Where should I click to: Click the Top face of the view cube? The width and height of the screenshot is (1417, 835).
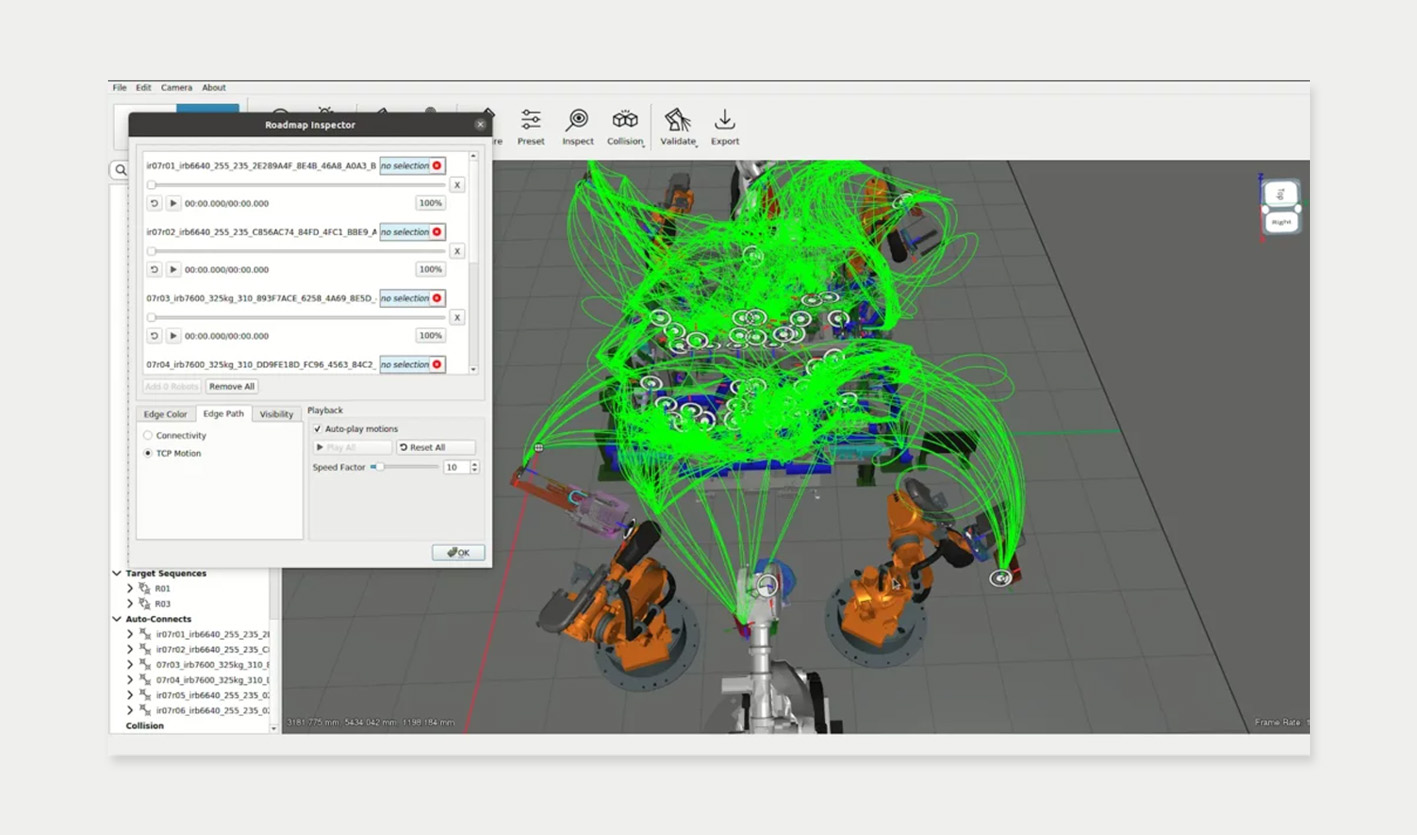[x=1281, y=193]
